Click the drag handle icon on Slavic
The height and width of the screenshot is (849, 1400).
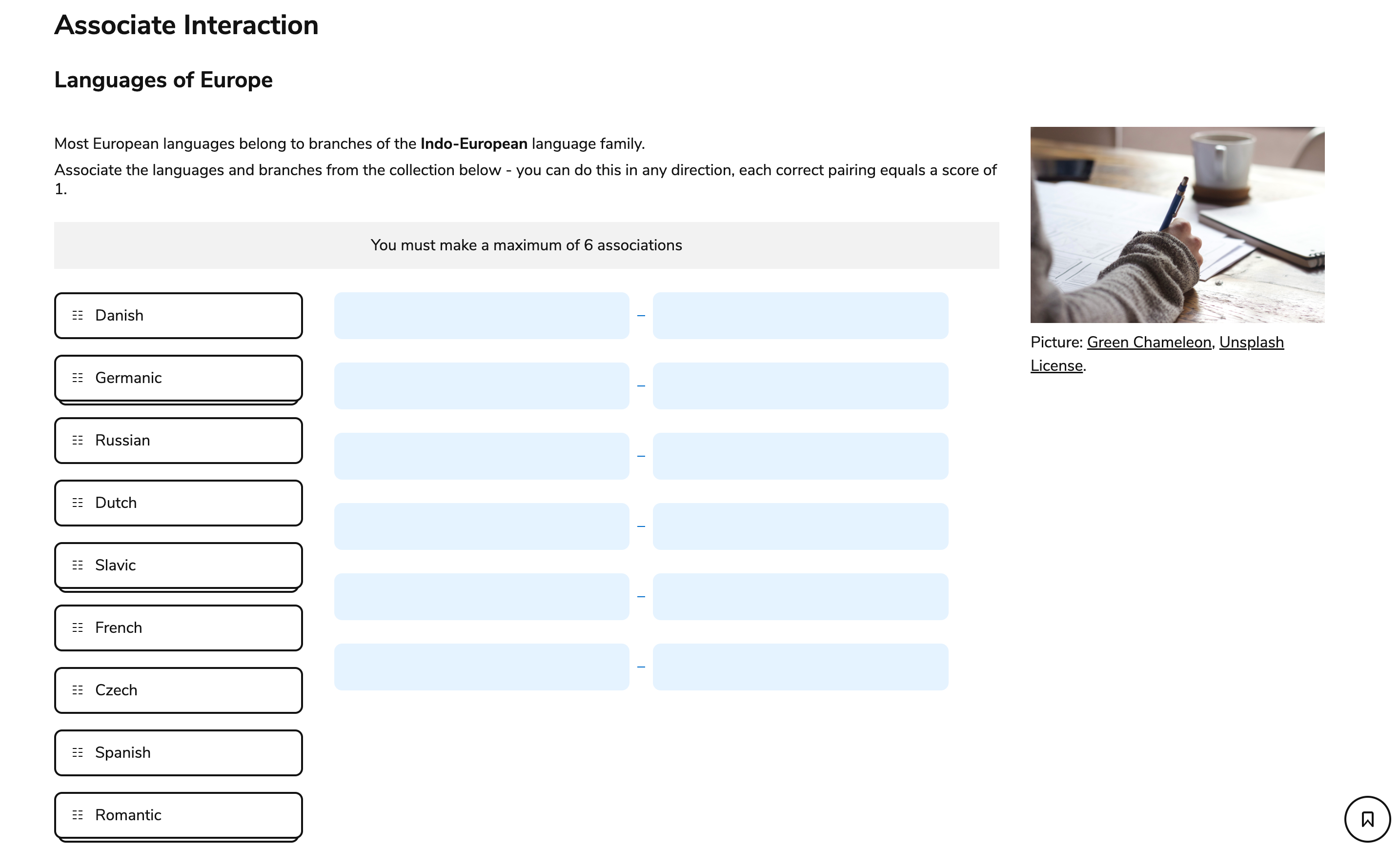pyautogui.click(x=79, y=564)
